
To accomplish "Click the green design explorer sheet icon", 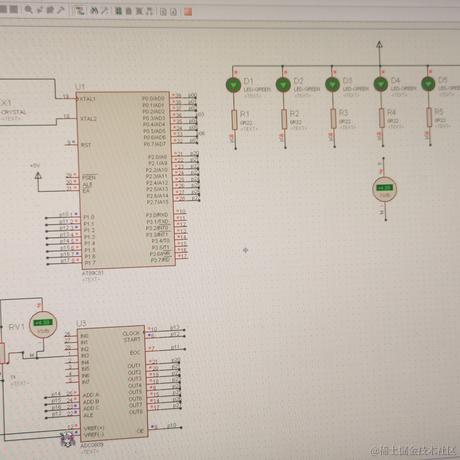I will (x=118, y=11).
